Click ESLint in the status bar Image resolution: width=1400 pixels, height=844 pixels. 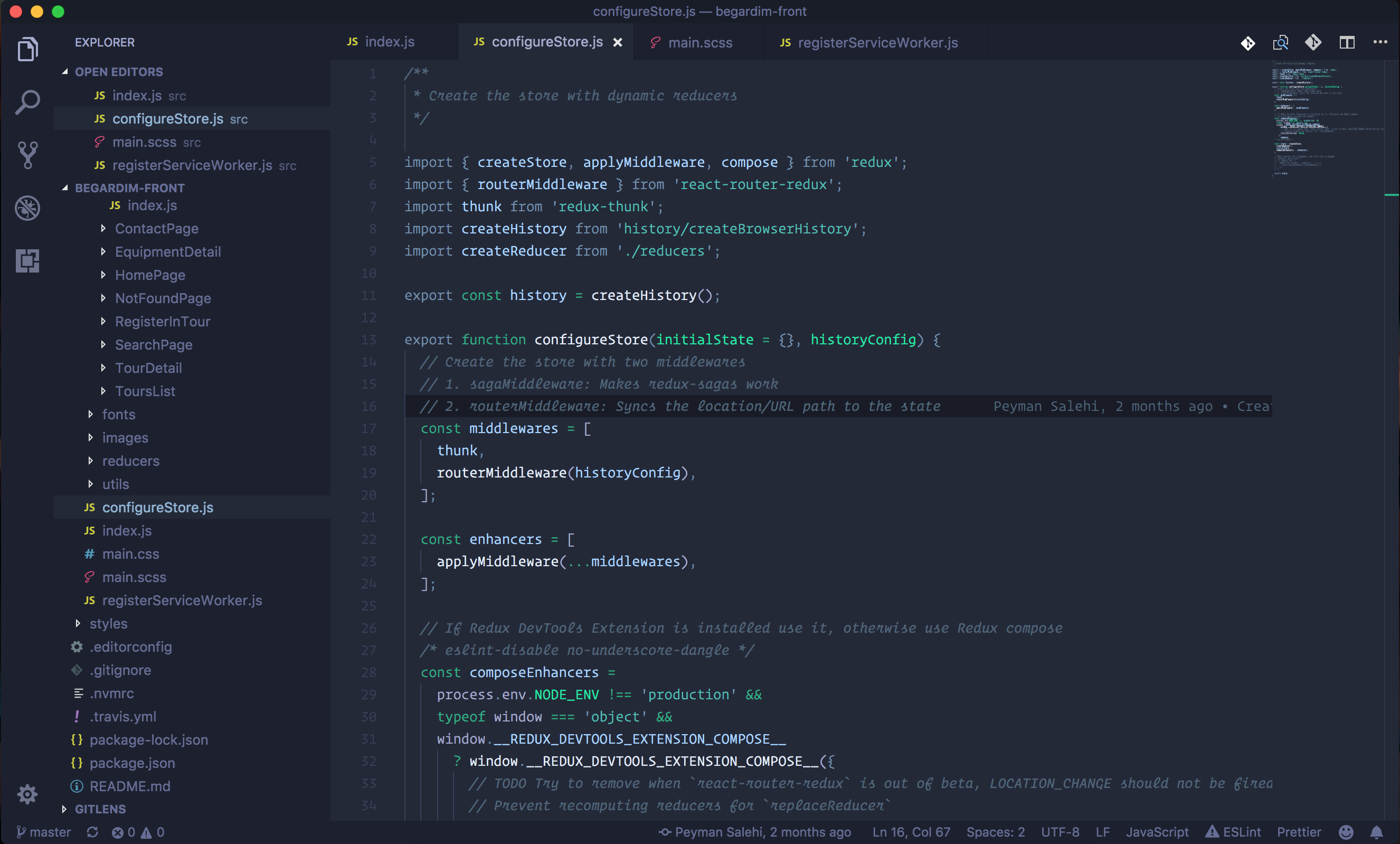1234,832
